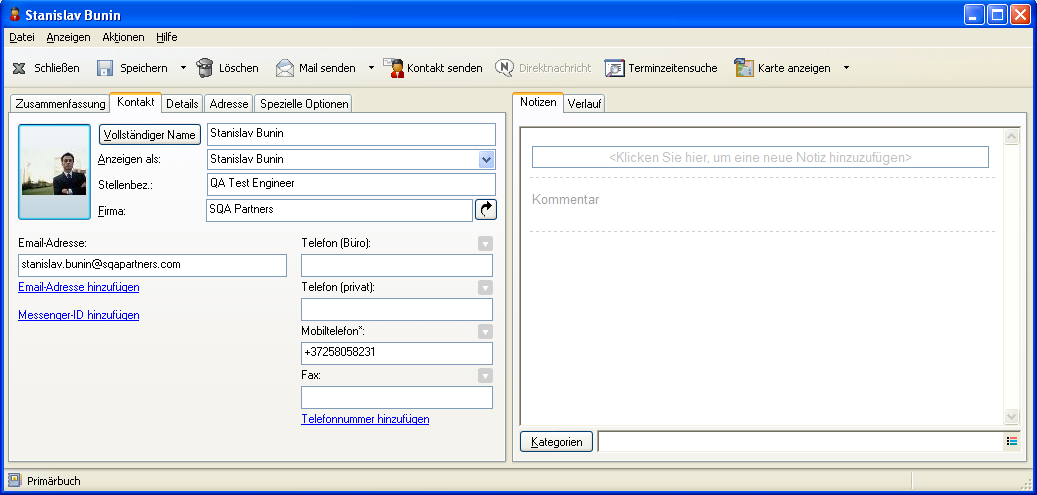The image size is (1037, 495).
Task: Expand the Mail senden dropdown arrow
Action: (x=371, y=68)
